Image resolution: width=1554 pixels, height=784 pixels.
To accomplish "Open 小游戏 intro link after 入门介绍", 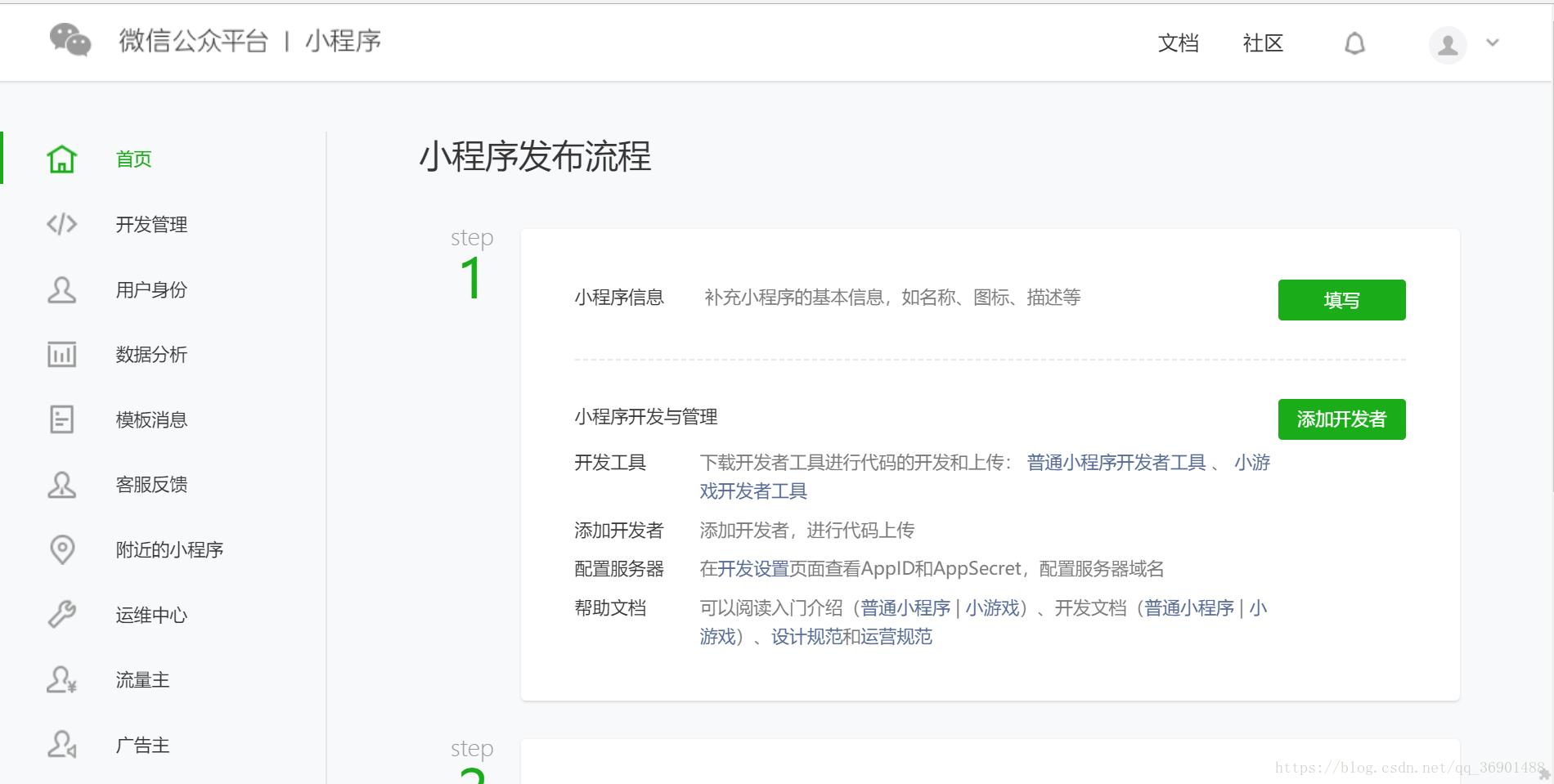I will click(x=993, y=608).
